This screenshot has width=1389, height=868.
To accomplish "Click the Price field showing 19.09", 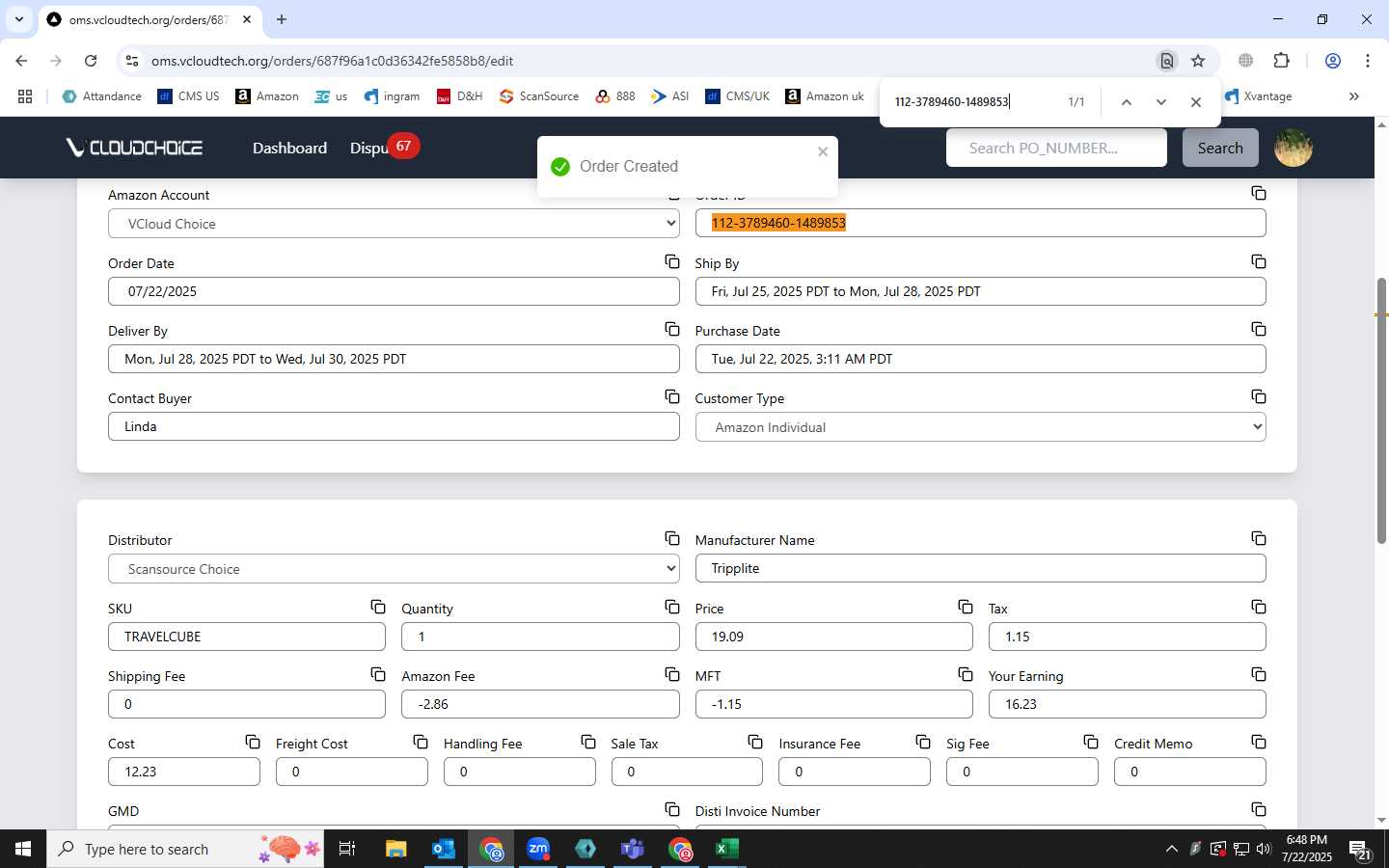I will tap(833, 637).
